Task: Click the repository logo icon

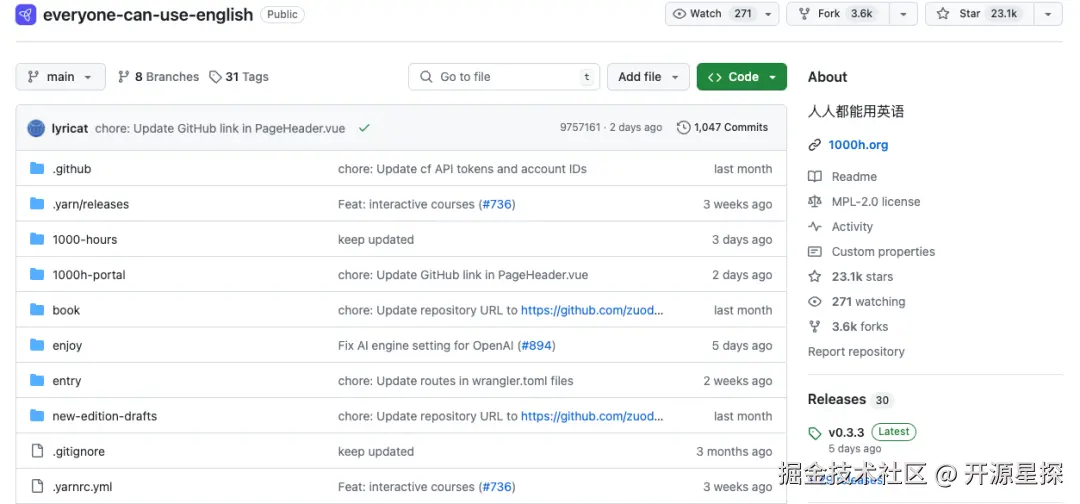Action: (26, 15)
